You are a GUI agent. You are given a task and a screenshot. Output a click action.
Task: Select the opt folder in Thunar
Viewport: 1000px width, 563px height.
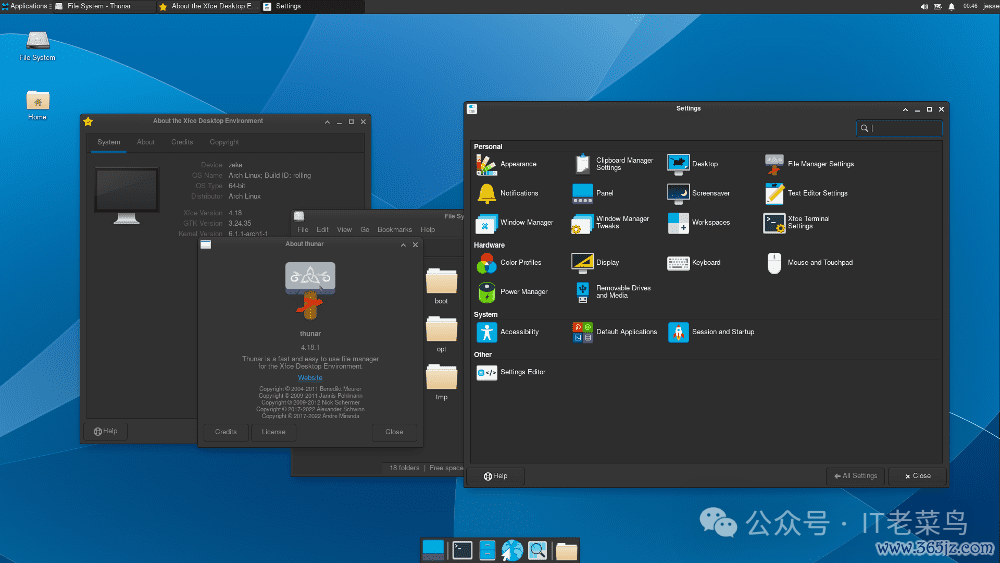tap(441, 334)
